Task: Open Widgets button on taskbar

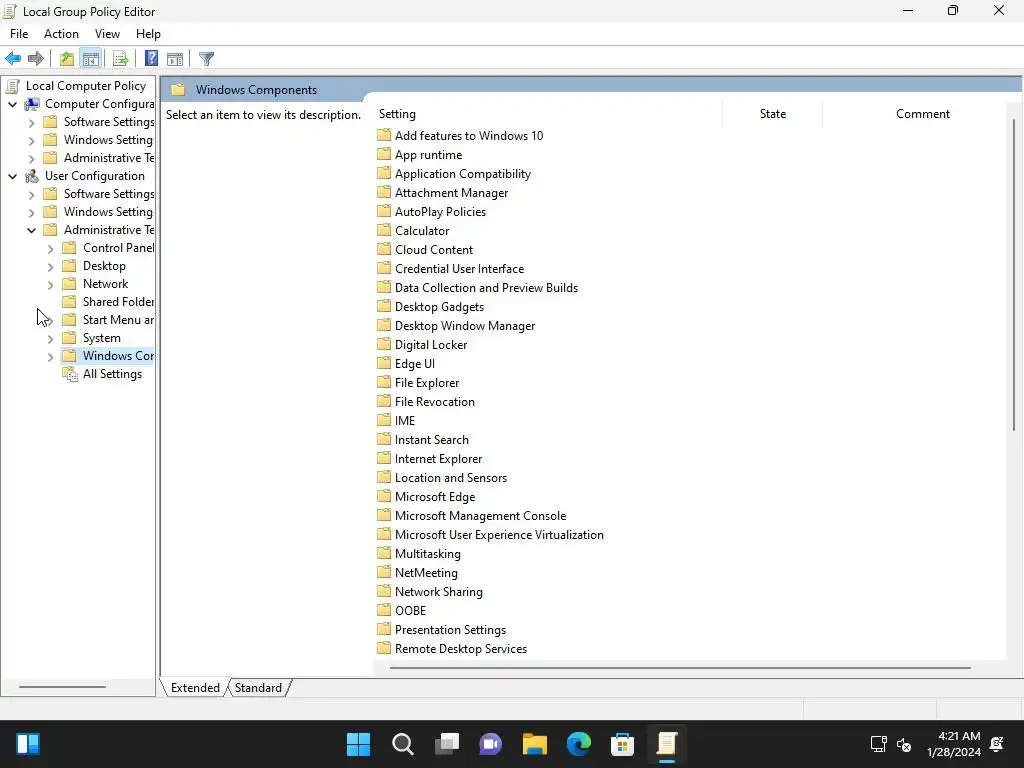Action: tap(28, 744)
